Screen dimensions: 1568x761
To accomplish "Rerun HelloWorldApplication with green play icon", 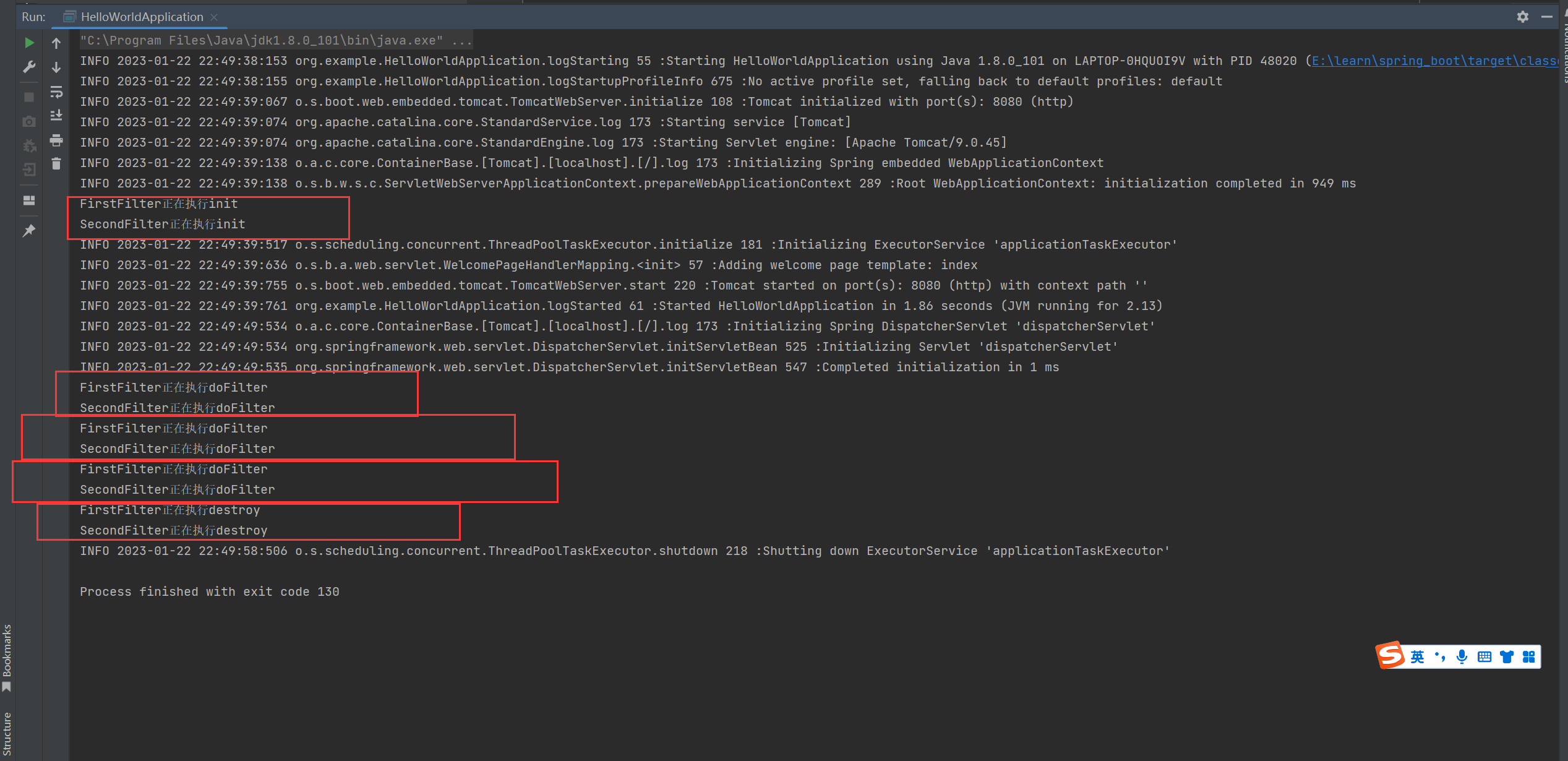I will pos(29,43).
